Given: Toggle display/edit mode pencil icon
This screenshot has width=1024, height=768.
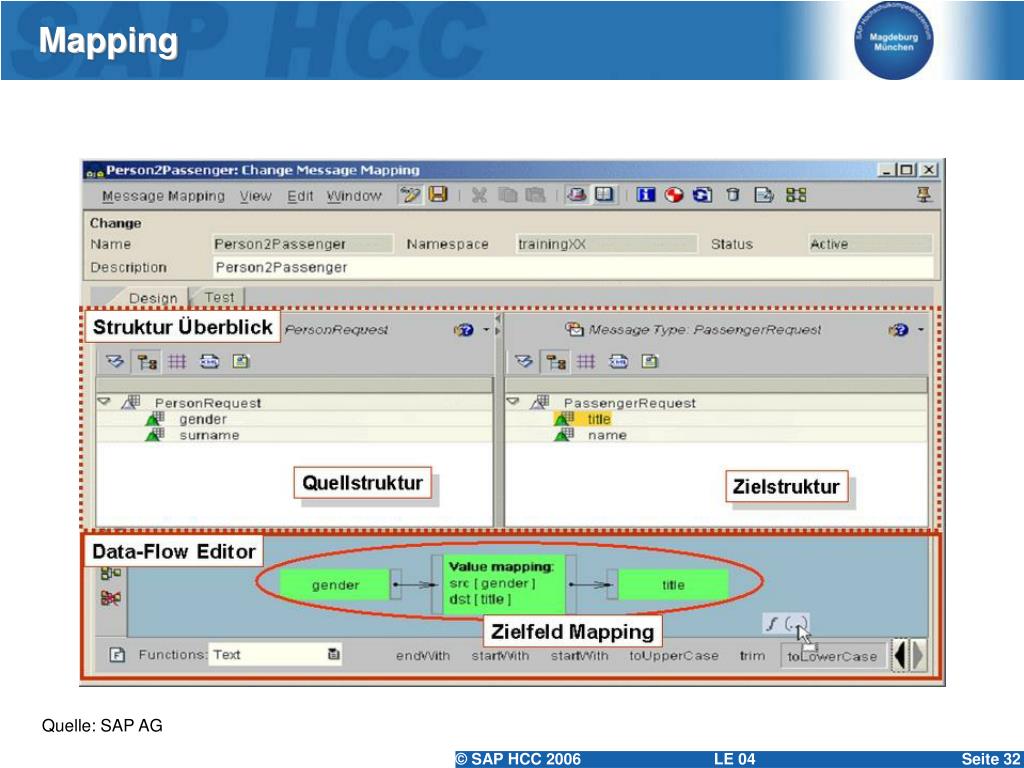Looking at the screenshot, I should pyautogui.click(x=411, y=195).
